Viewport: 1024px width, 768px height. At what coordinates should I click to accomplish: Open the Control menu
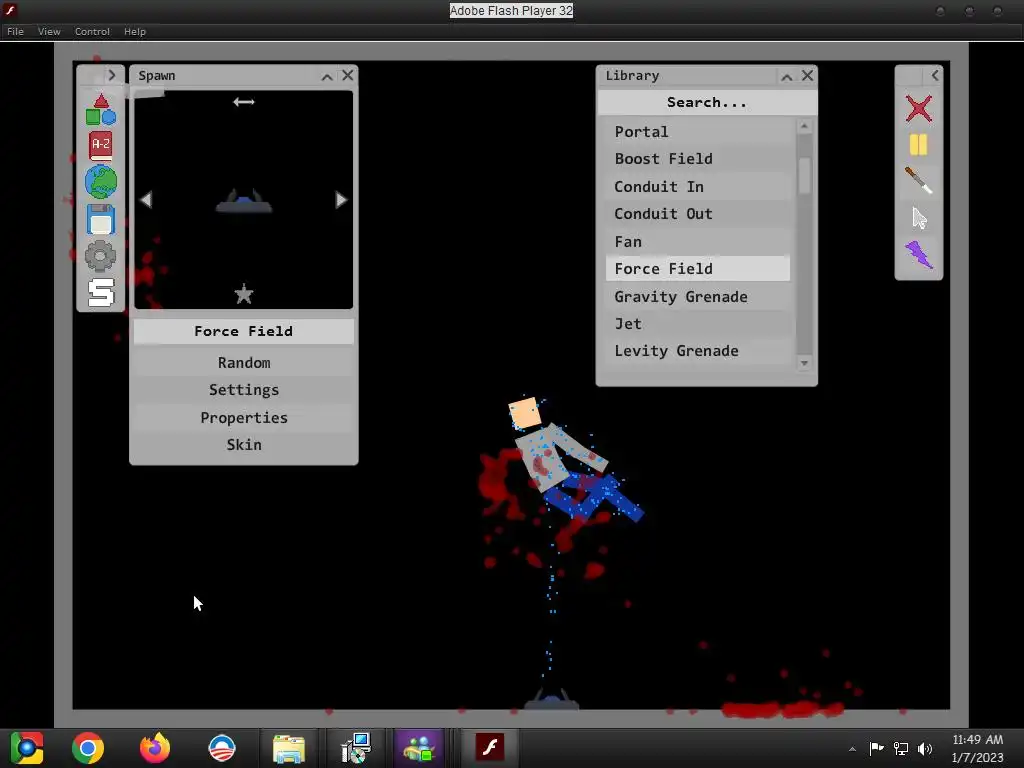coord(92,31)
